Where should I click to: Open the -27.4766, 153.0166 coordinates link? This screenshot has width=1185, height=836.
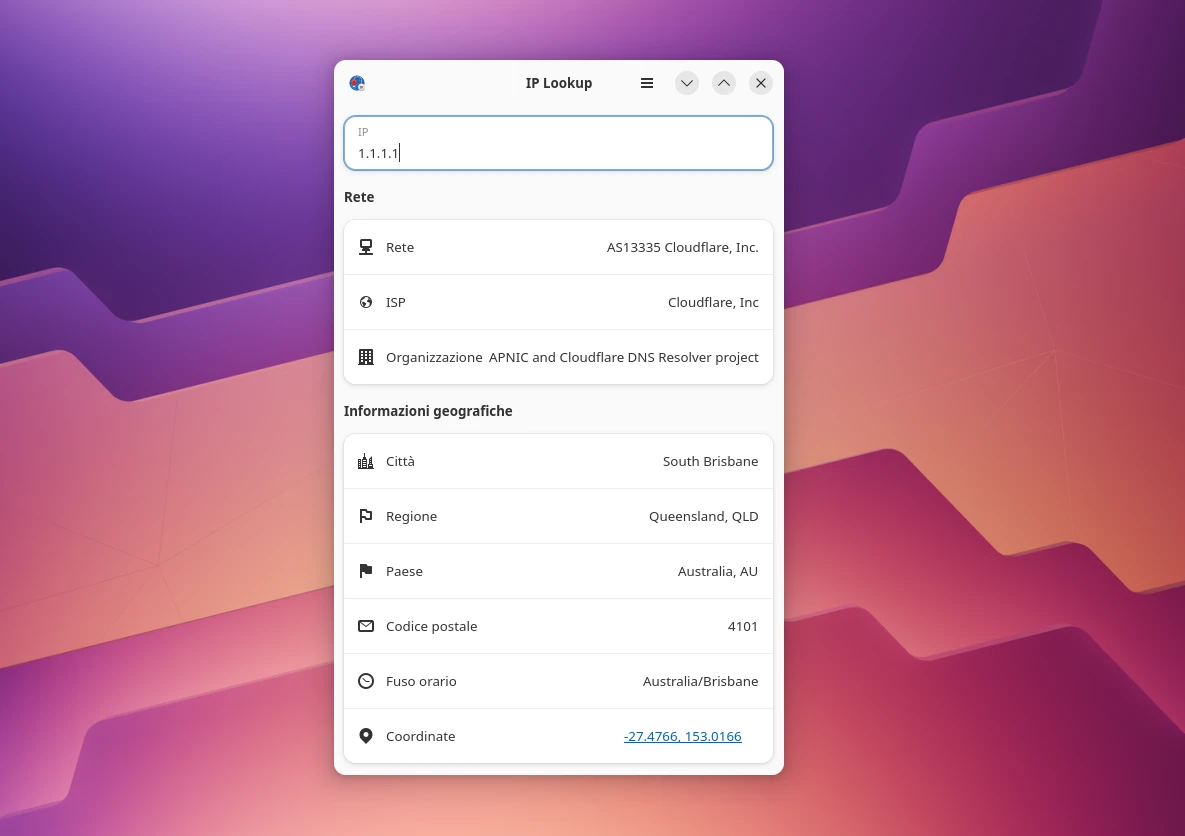(x=682, y=736)
